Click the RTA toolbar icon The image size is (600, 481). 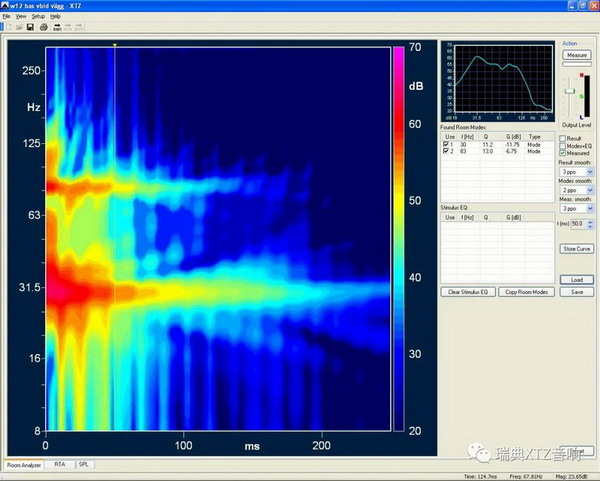[x=68, y=26]
